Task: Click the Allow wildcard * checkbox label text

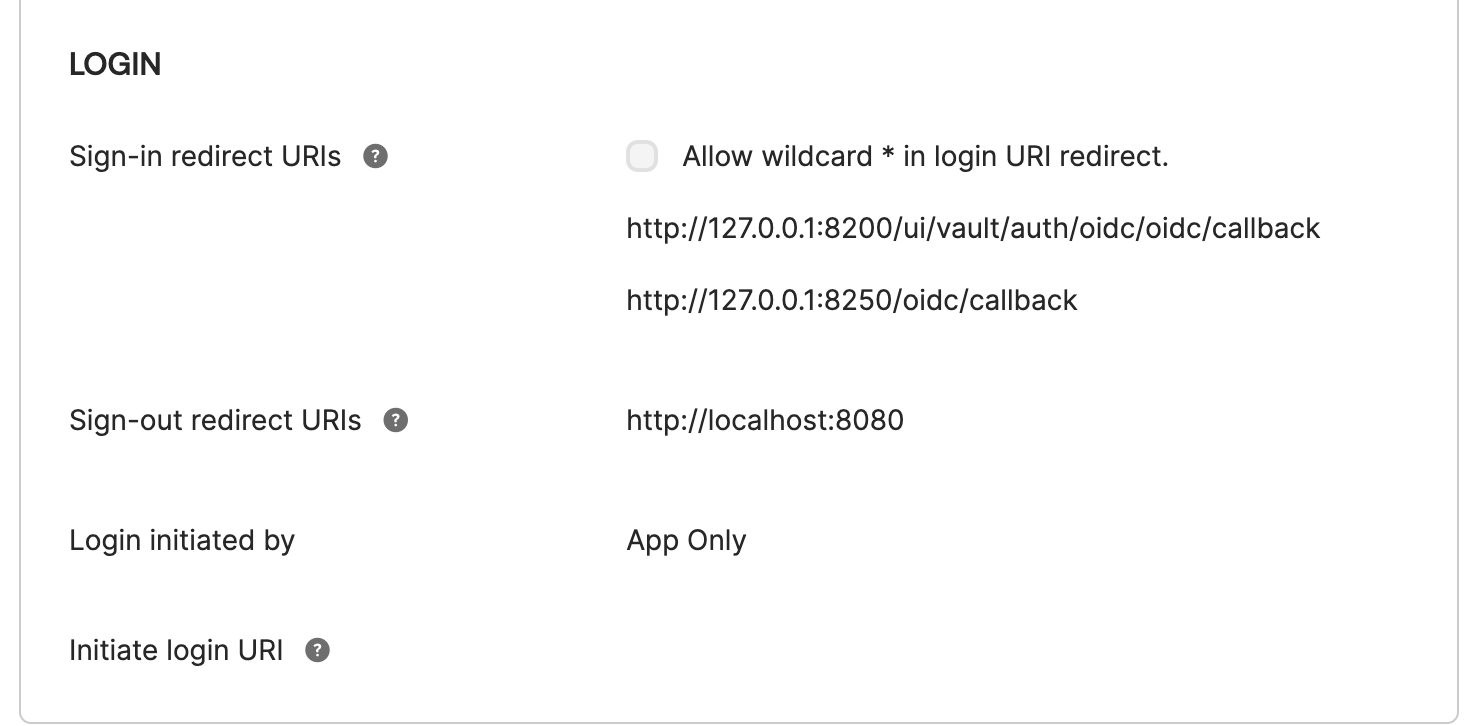Action: (x=925, y=157)
